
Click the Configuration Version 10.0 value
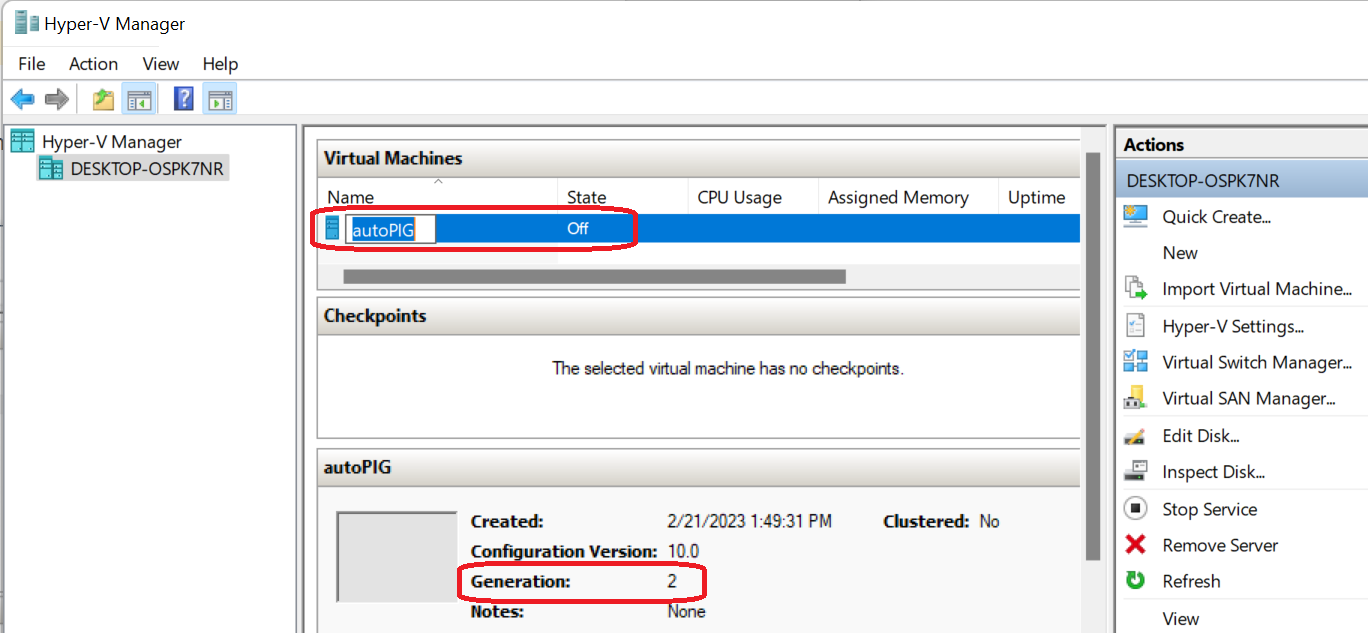pos(683,551)
